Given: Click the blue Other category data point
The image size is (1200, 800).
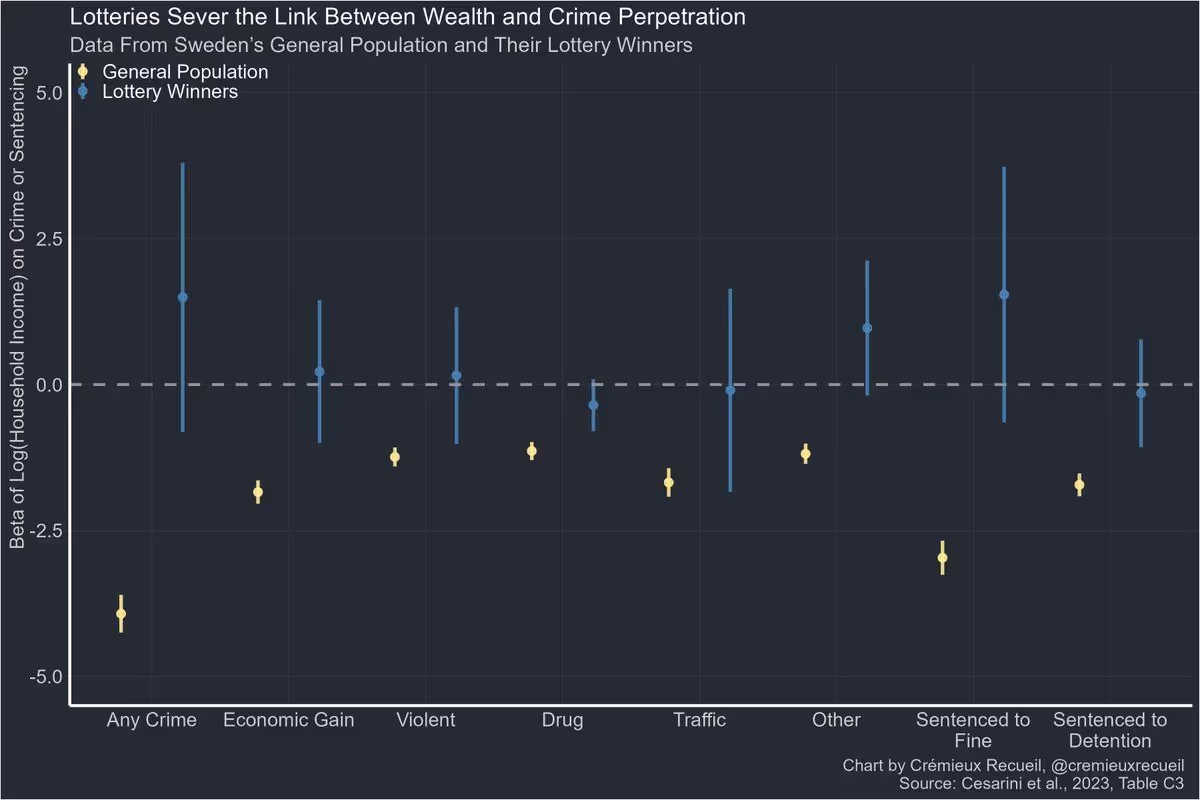Looking at the screenshot, I should (867, 328).
